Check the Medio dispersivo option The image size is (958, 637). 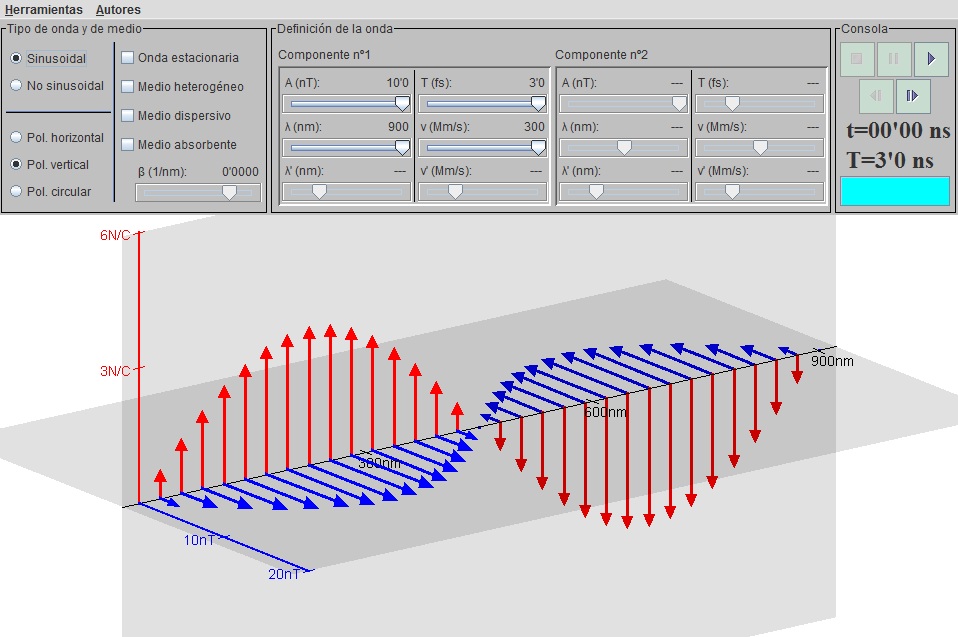(128, 116)
